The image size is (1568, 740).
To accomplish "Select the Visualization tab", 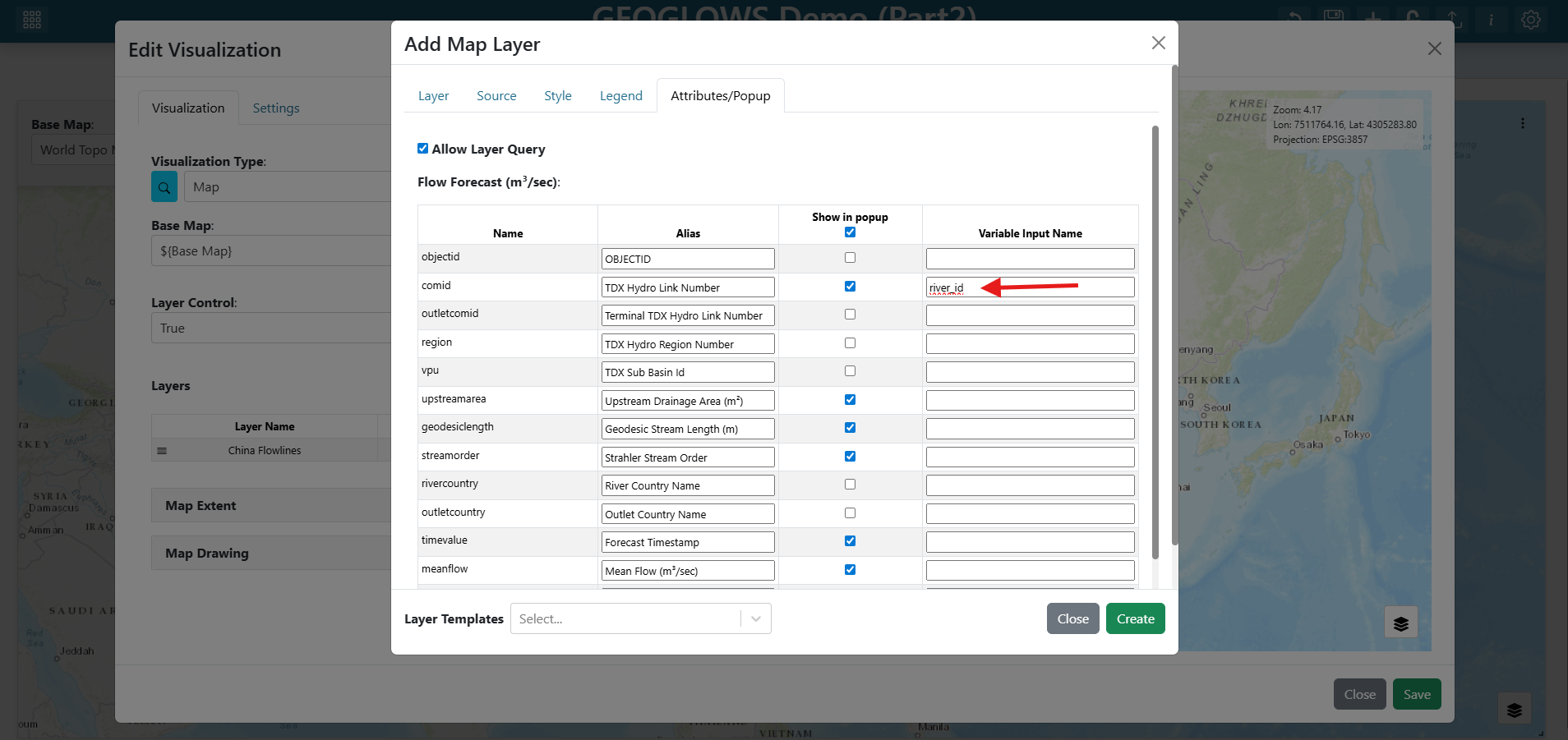I will tap(188, 108).
